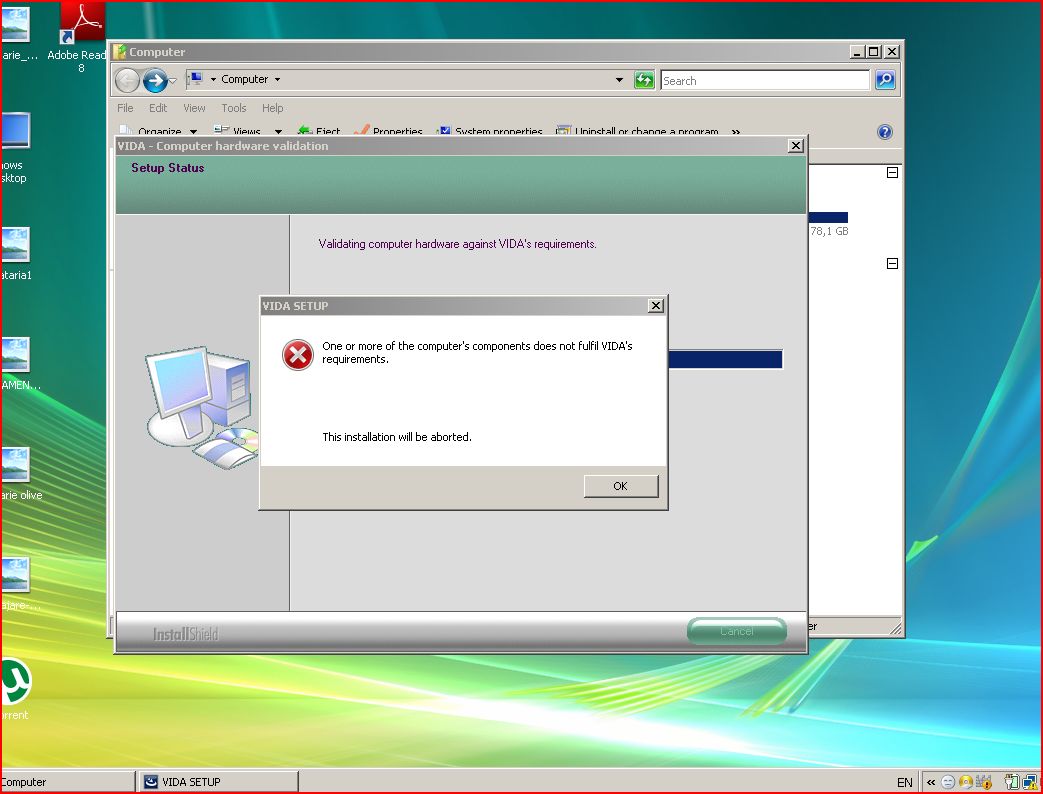
Task: Click the power plug tray icon
Action: coord(1011,783)
